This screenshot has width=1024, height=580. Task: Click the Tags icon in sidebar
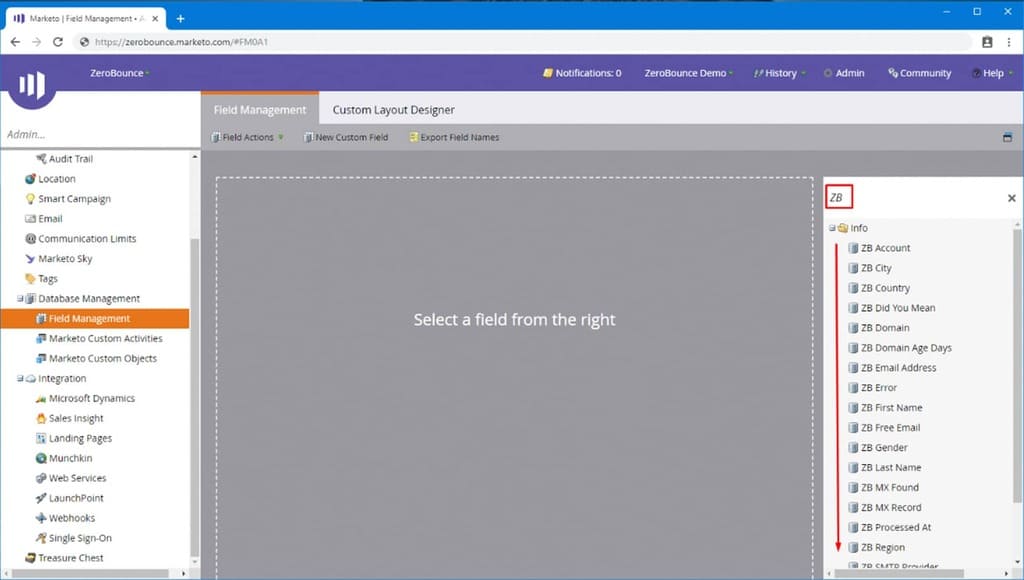point(30,279)
